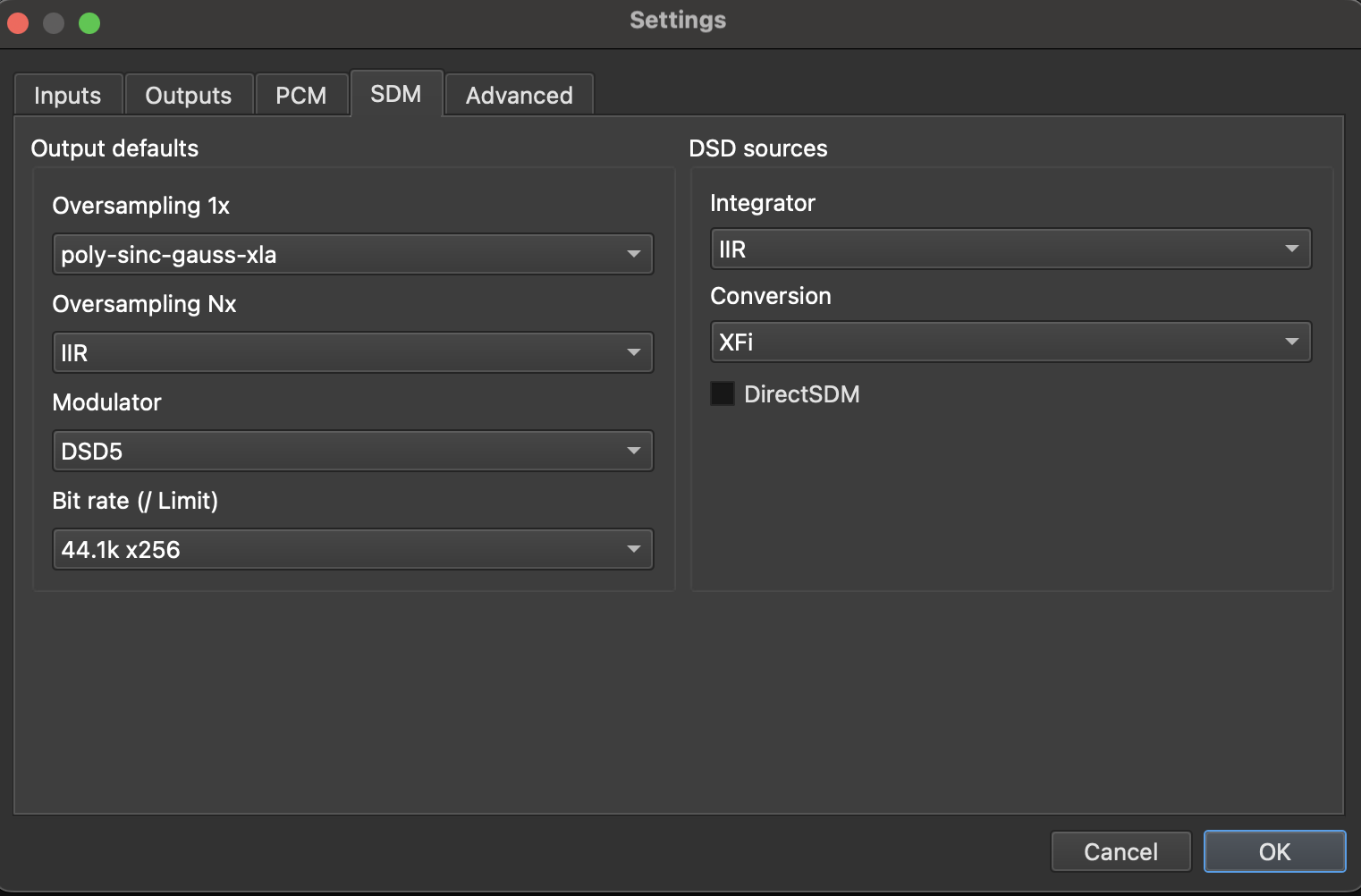This screenshot has height=896, width=1361.
Task: Open the Outputs tab
Action: (x=189, y=96)
